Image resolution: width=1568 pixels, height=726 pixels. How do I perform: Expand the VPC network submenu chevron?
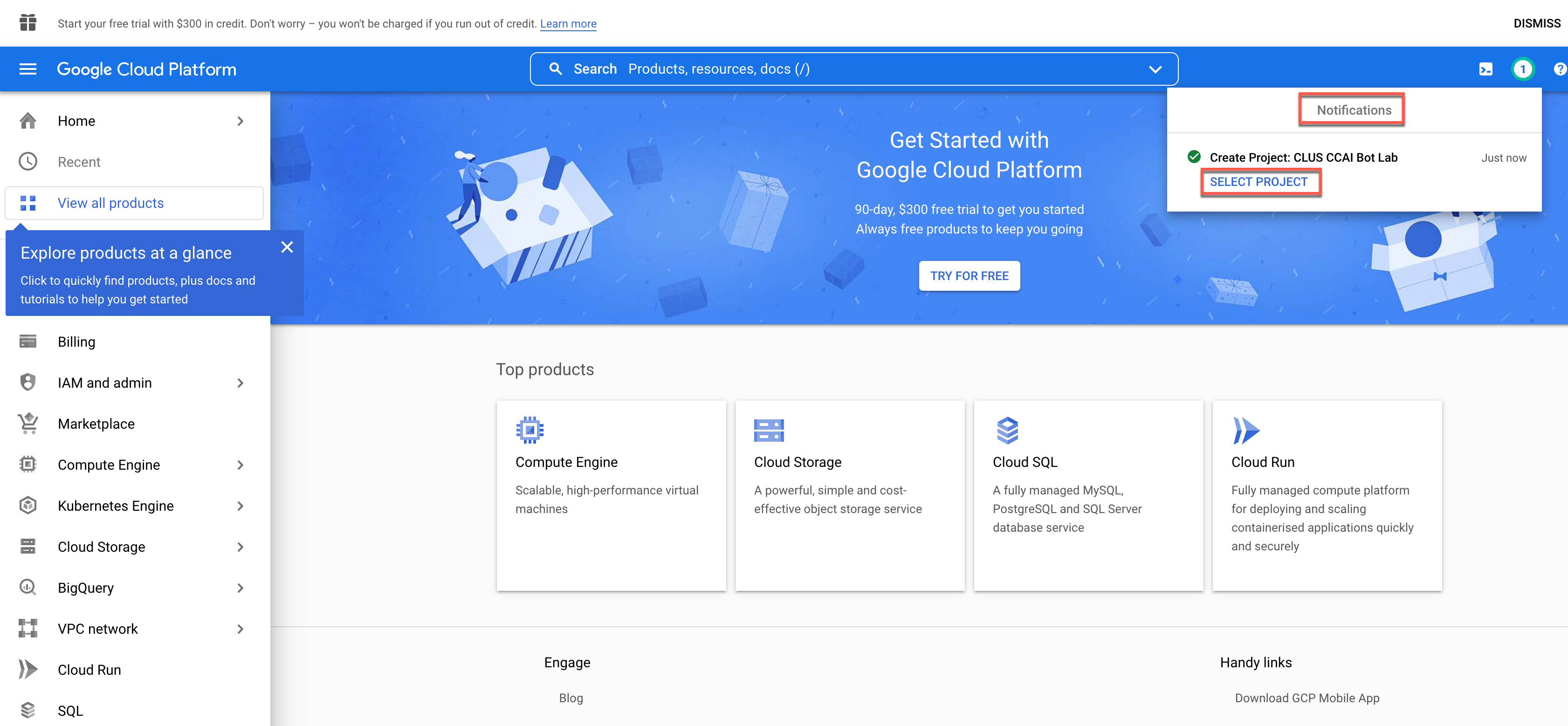coord(241,629)
